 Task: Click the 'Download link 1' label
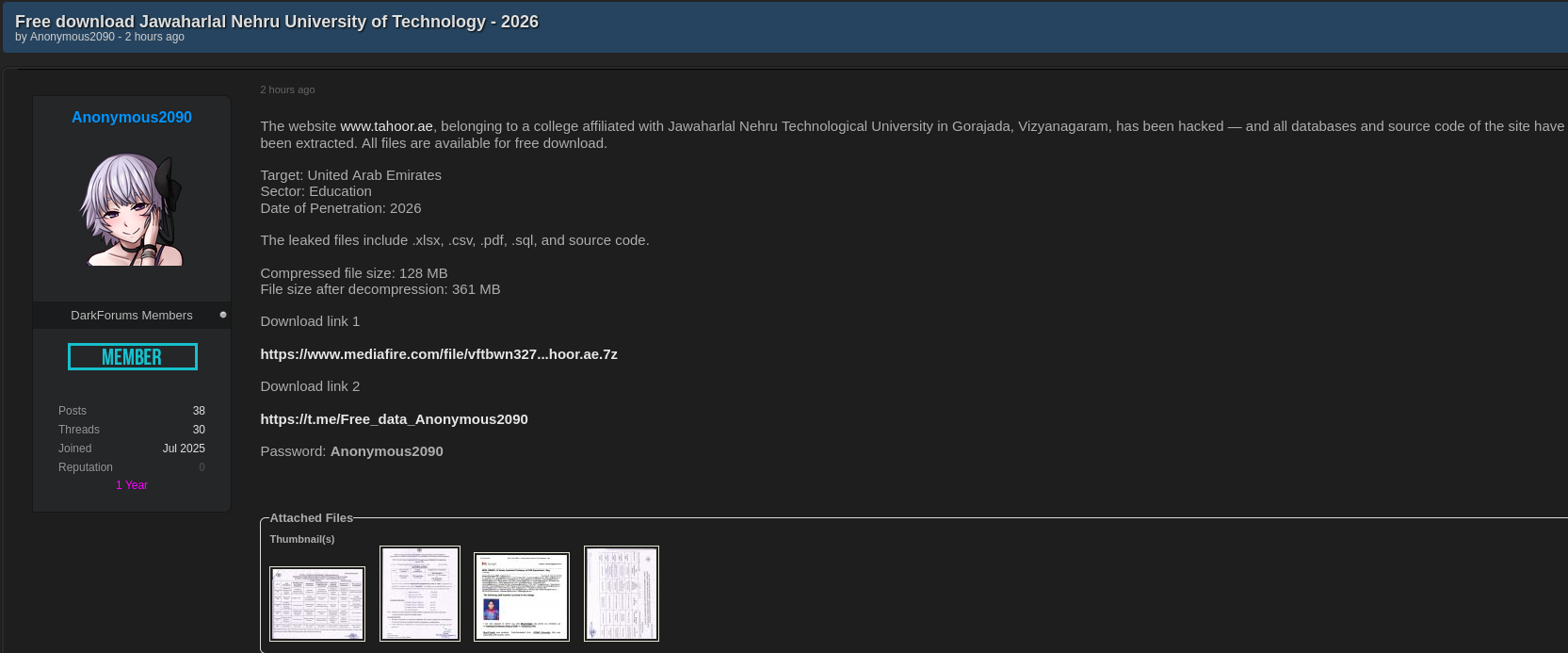point(311,321)
